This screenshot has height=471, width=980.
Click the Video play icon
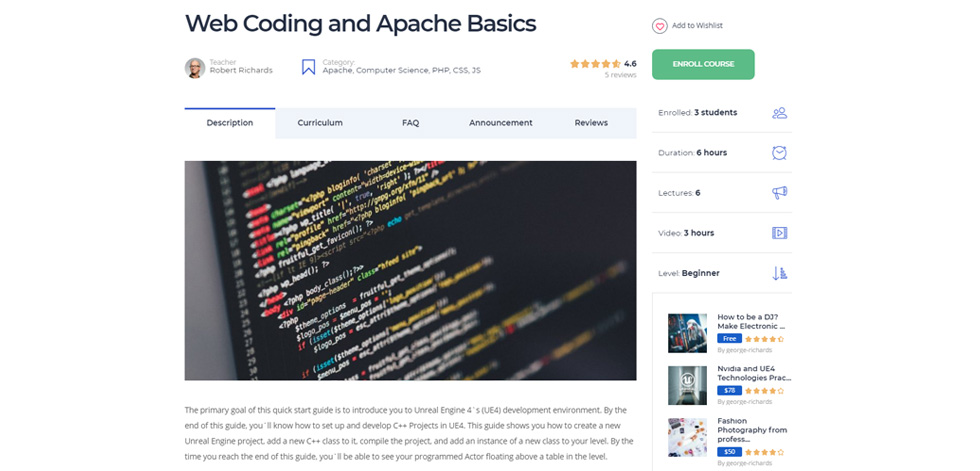pos(779,233)
